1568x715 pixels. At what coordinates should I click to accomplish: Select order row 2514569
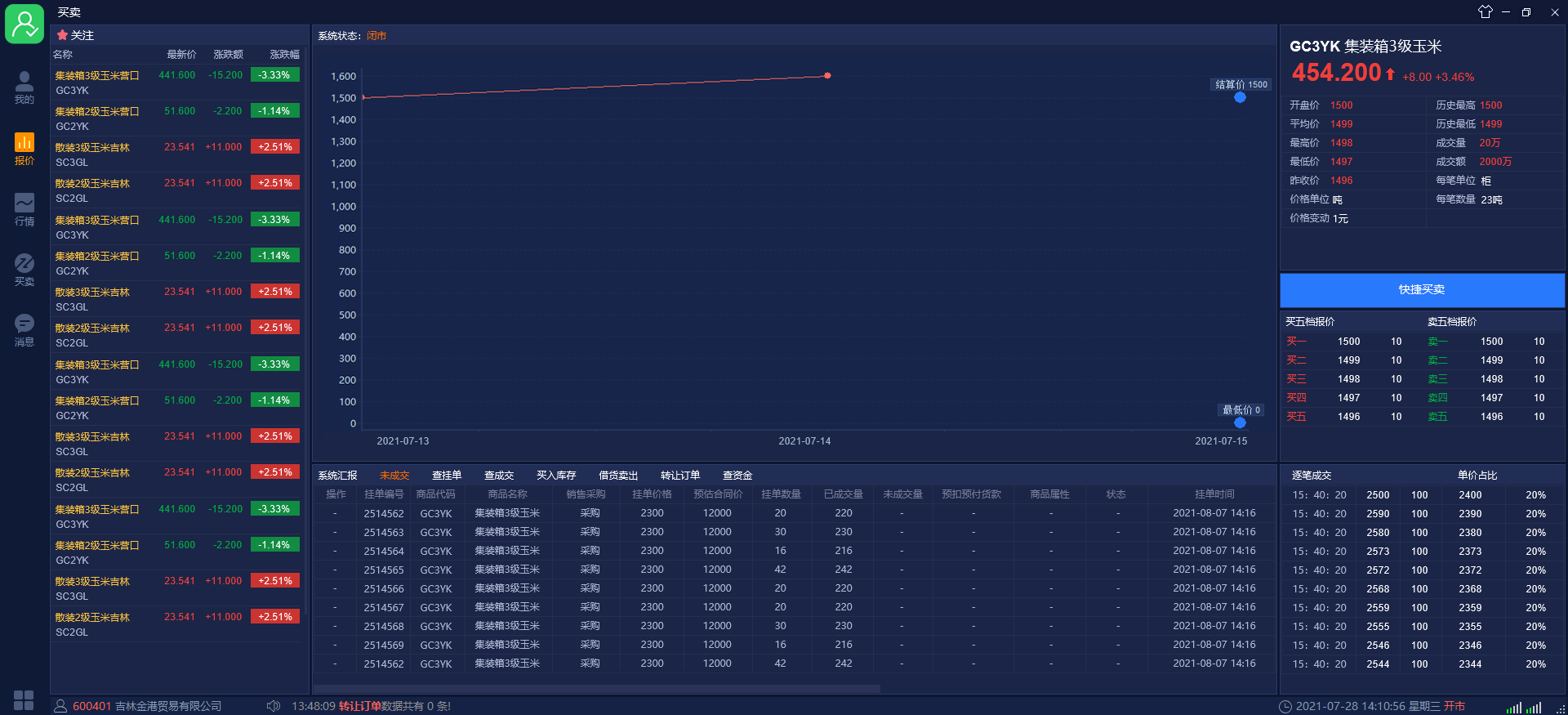[794, 645]
